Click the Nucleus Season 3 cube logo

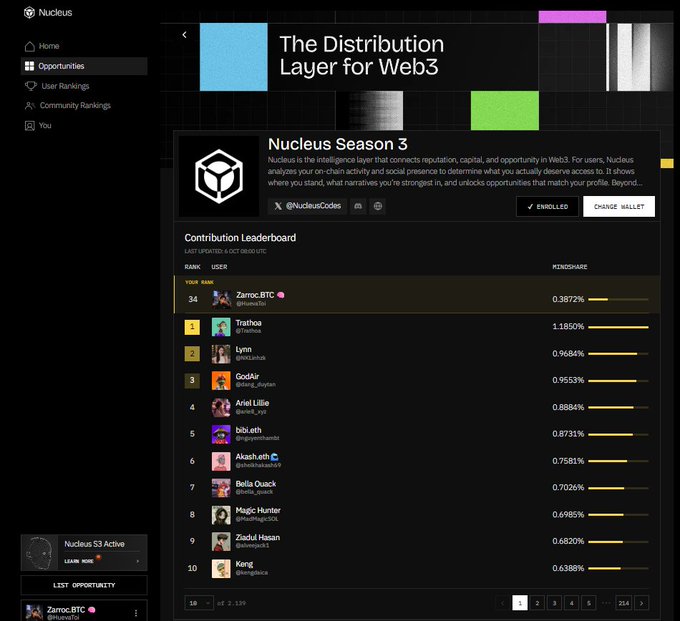point(219,176)
